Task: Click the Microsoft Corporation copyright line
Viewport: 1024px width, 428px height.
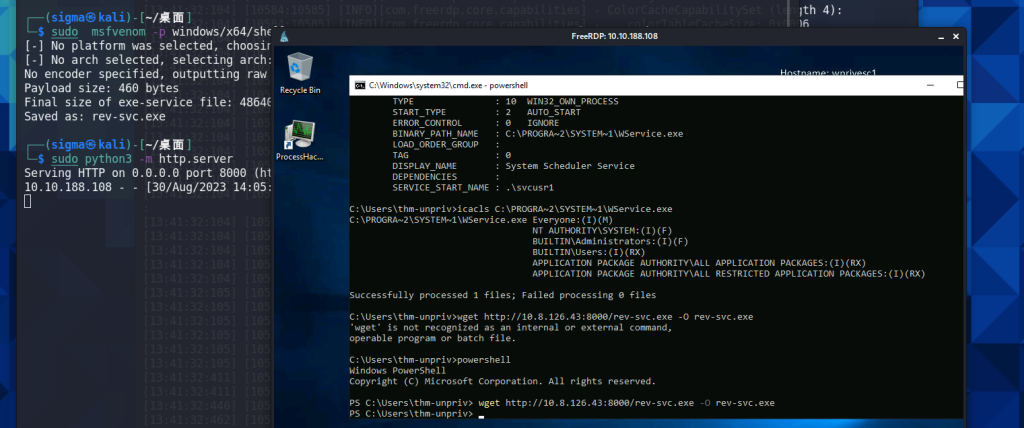Action: tap(502, 382)
